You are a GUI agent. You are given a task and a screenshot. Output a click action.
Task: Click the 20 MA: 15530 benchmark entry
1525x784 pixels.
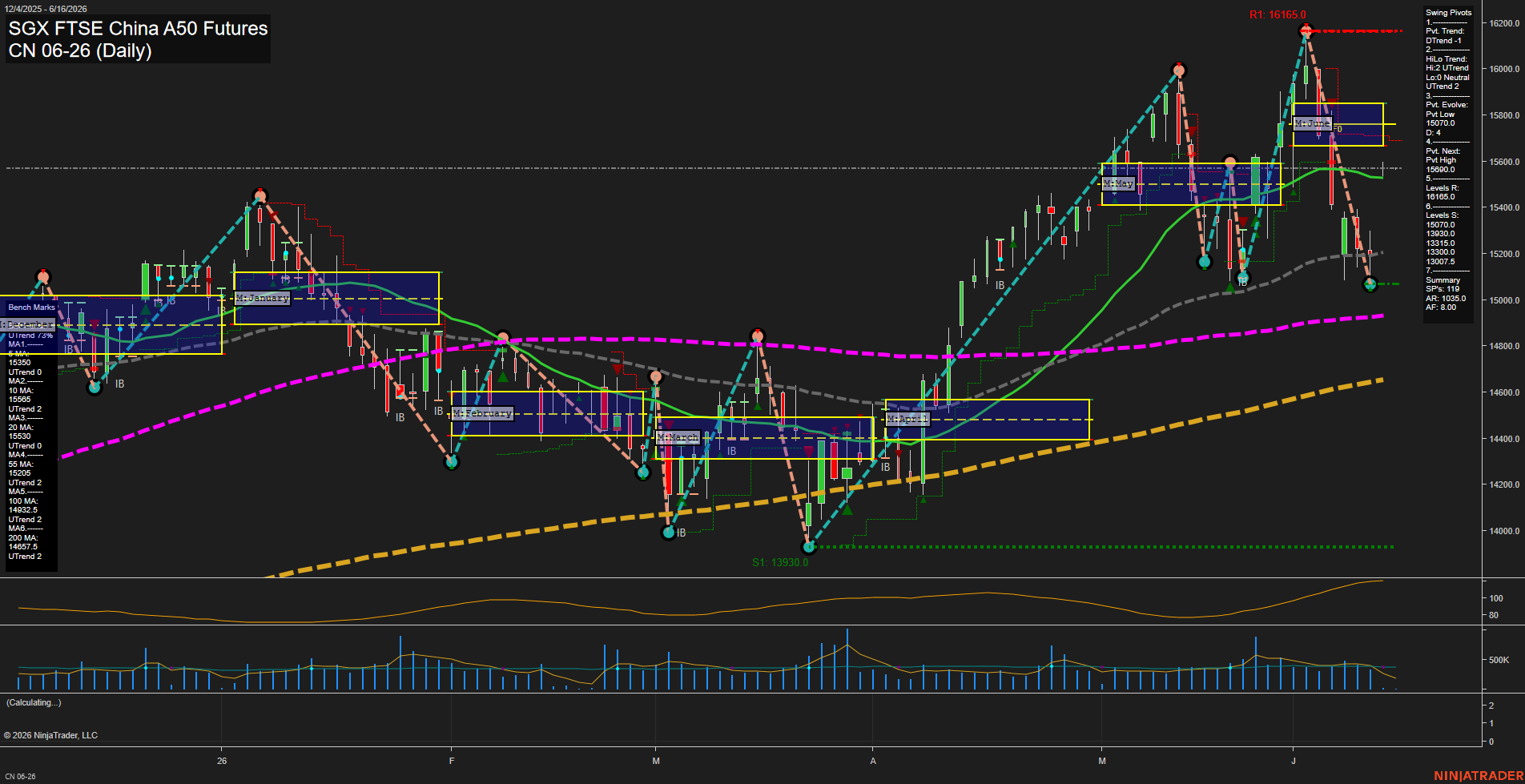point(21,432)
